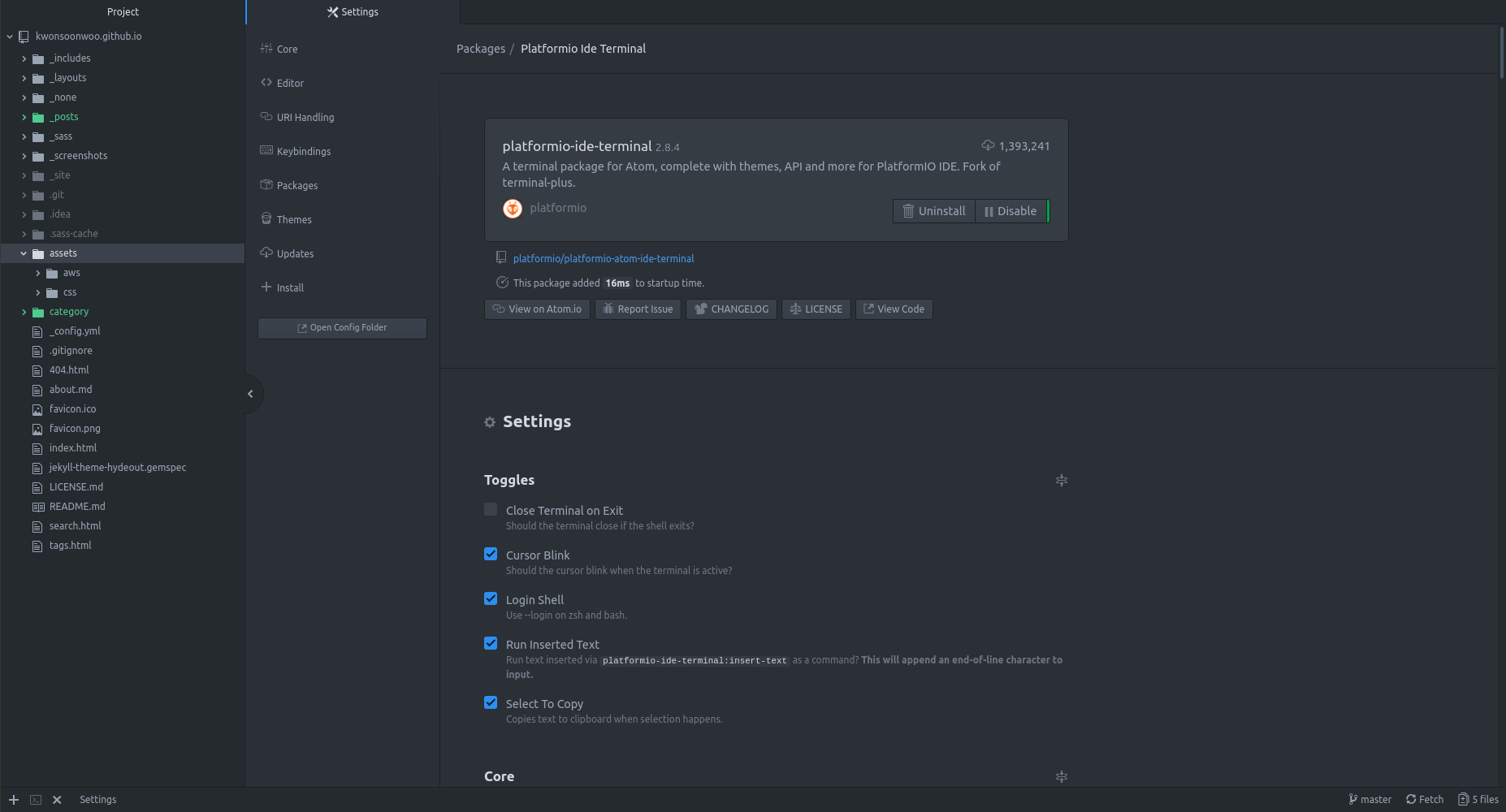Open platformio/platformio-atom-ide-terminal repository link
Screen dimensions: 1506x812
pos(604,259)
